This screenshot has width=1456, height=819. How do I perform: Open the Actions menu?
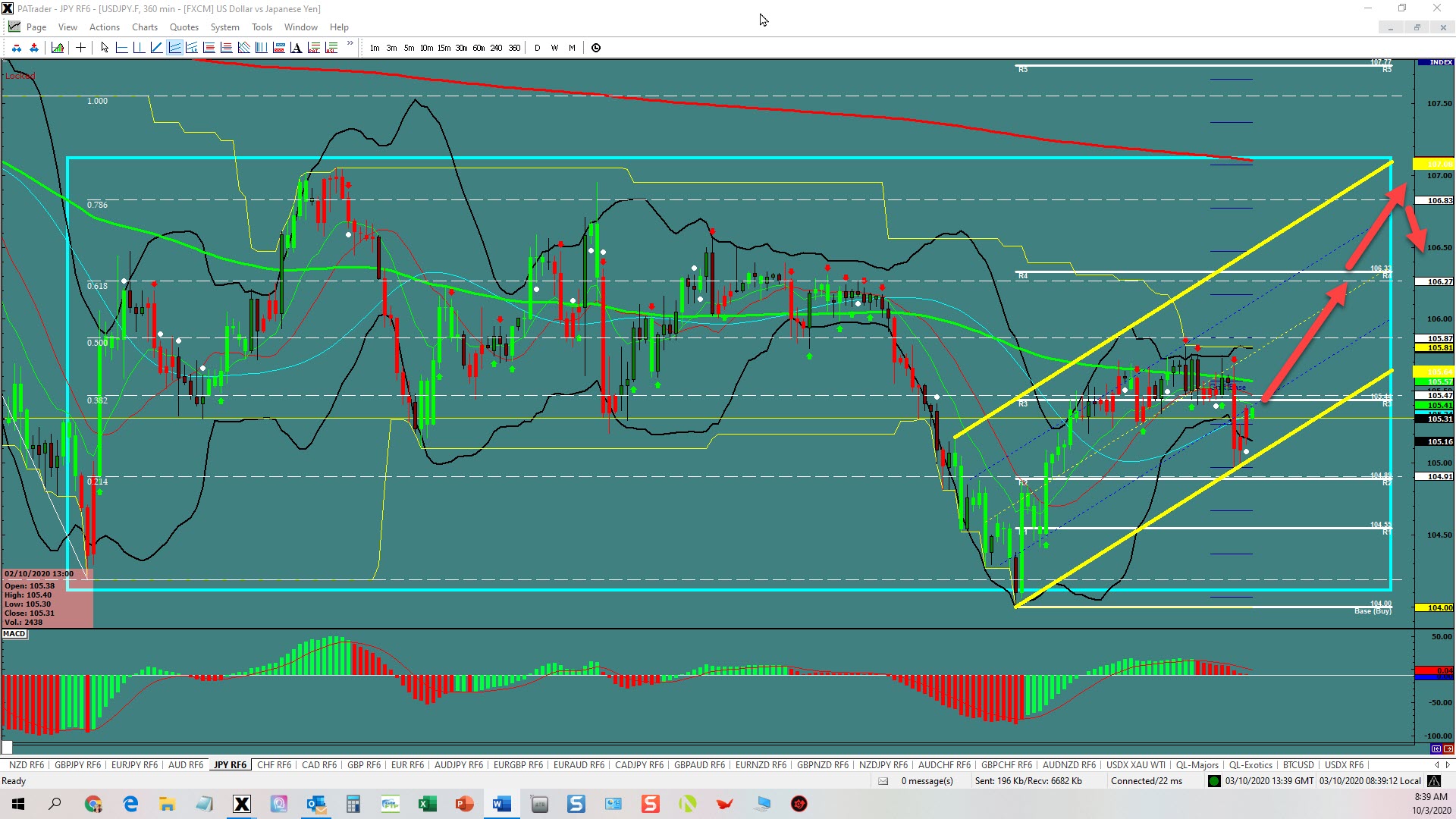[105, 27]
